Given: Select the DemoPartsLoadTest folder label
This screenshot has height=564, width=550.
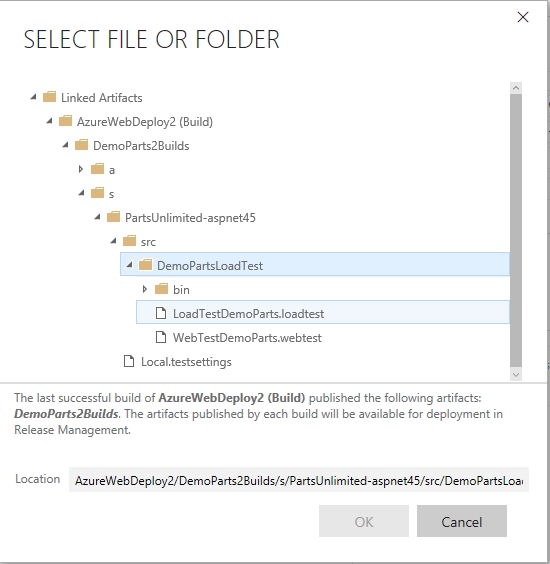Looking at the screenshot, I should click(210, 266).
